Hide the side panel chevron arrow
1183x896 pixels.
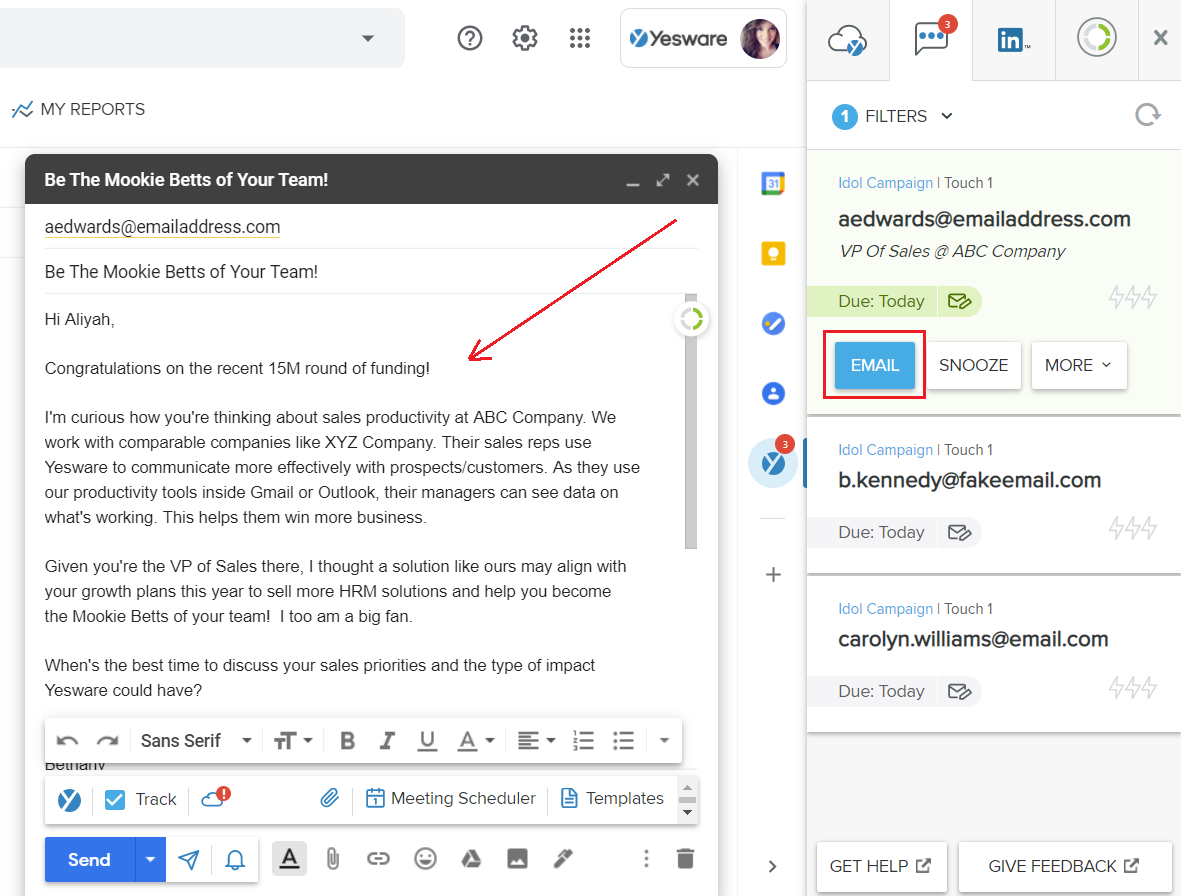pyautogui.click(x=773, y=867)
